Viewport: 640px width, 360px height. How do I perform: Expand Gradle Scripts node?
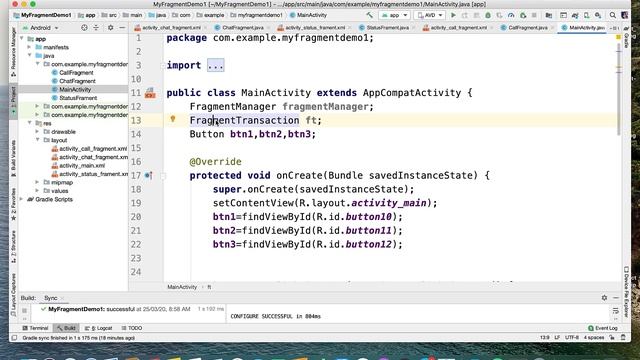click(22, 199)
